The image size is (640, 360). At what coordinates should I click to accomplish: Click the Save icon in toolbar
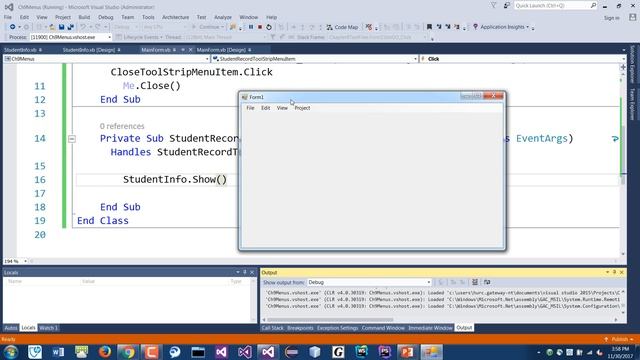tap(61, 27)
